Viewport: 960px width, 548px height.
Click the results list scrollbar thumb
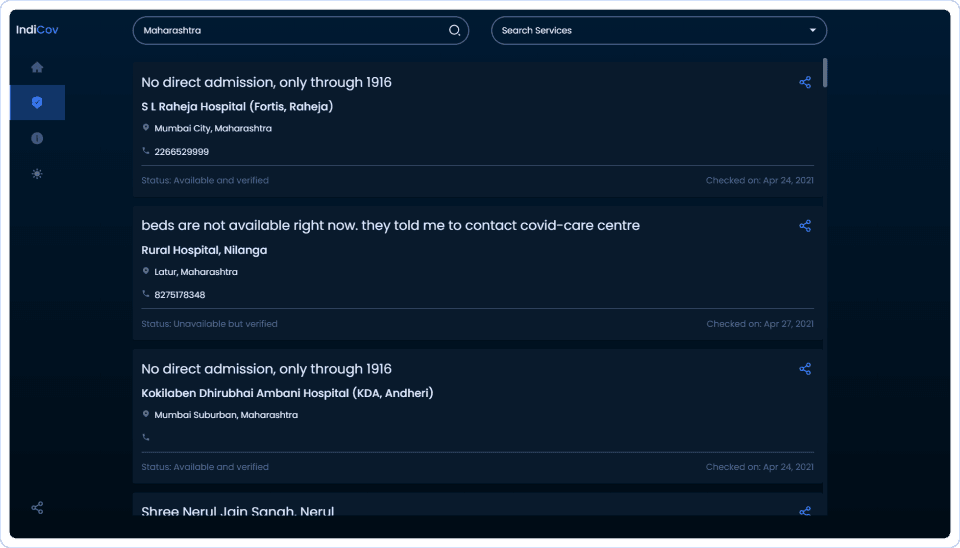[825, 72]
